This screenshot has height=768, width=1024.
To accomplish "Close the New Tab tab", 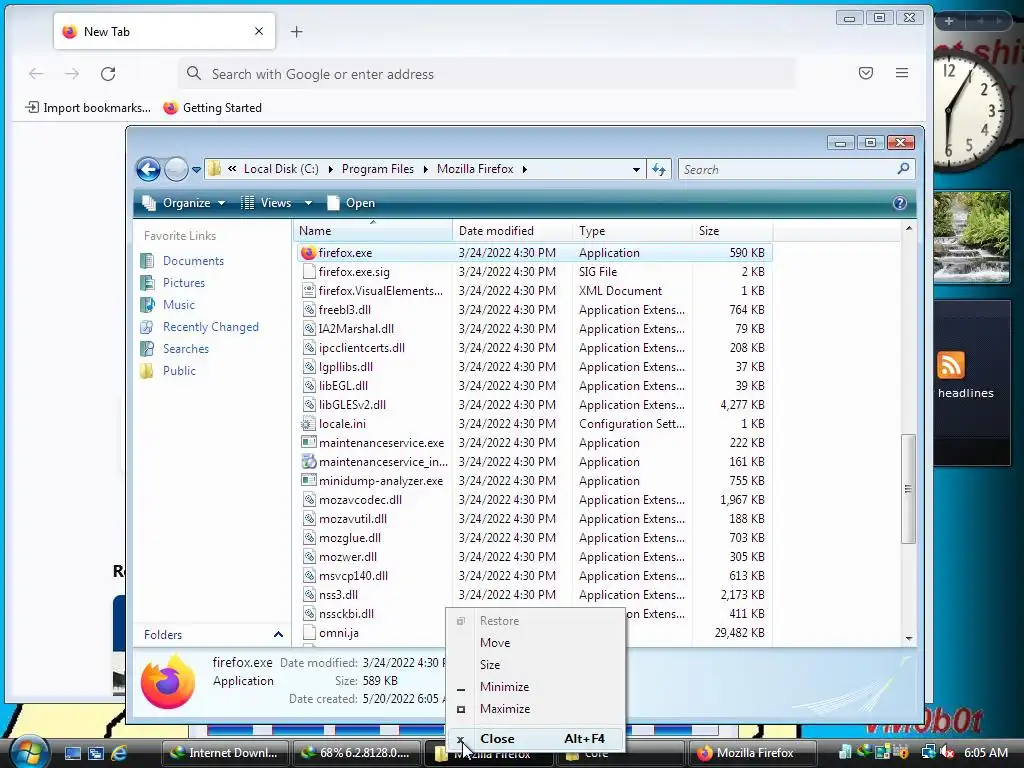I will 259,31.
